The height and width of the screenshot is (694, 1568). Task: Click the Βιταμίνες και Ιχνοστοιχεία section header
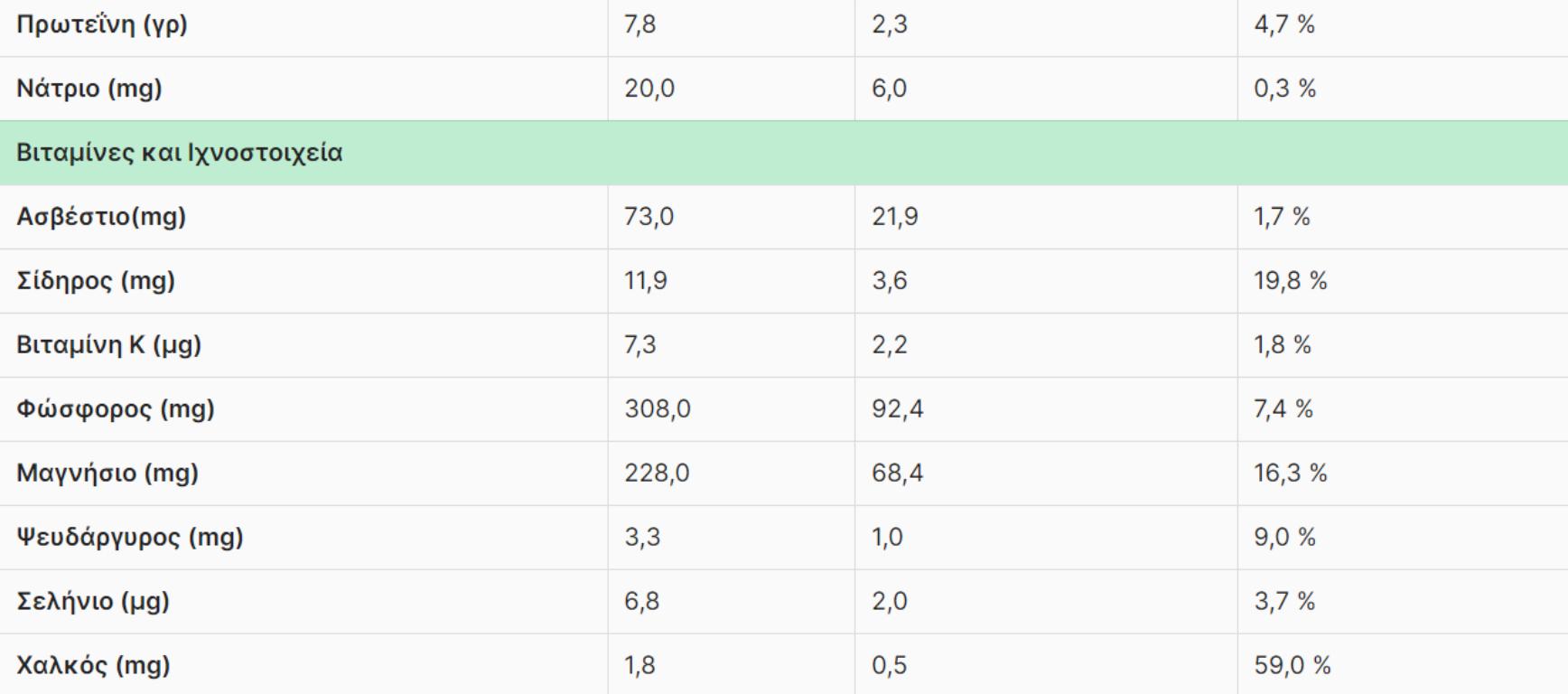click(180, 153)
